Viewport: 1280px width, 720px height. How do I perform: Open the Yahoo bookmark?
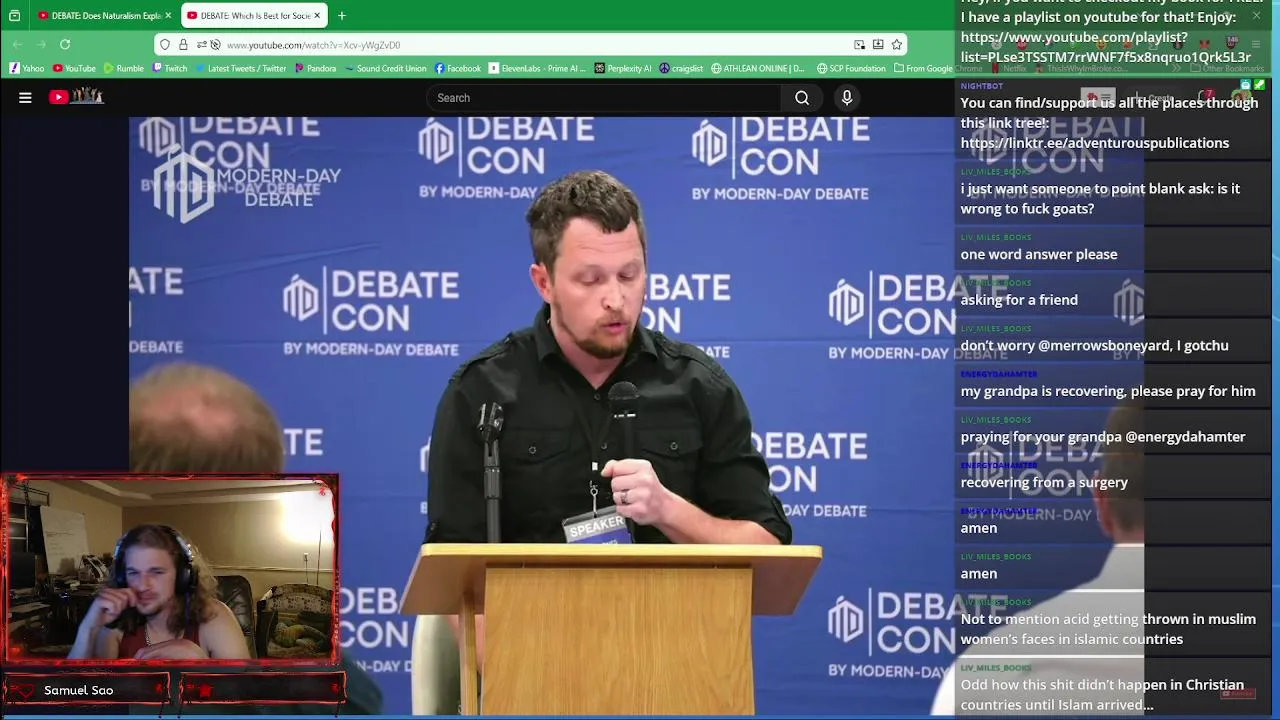tap(27, 68)
